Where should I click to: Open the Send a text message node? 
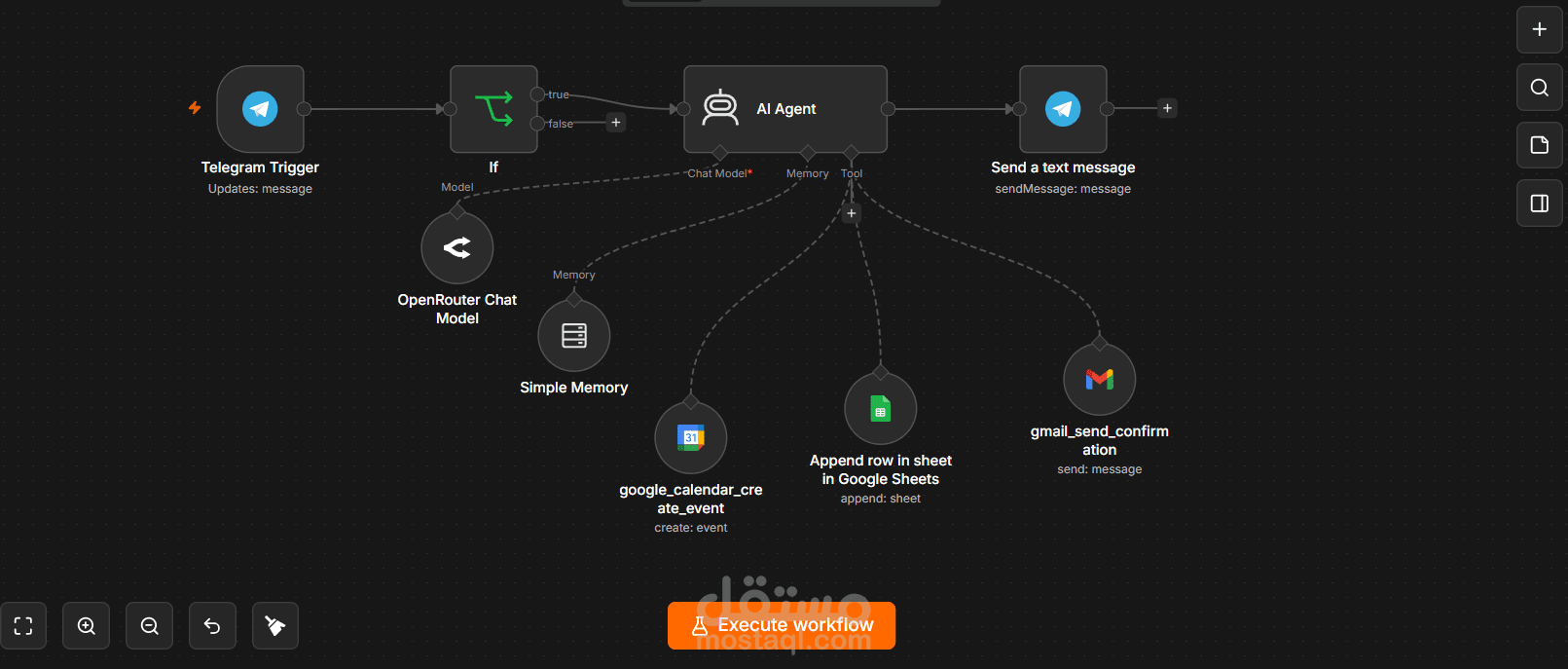tap(1063, 109)
